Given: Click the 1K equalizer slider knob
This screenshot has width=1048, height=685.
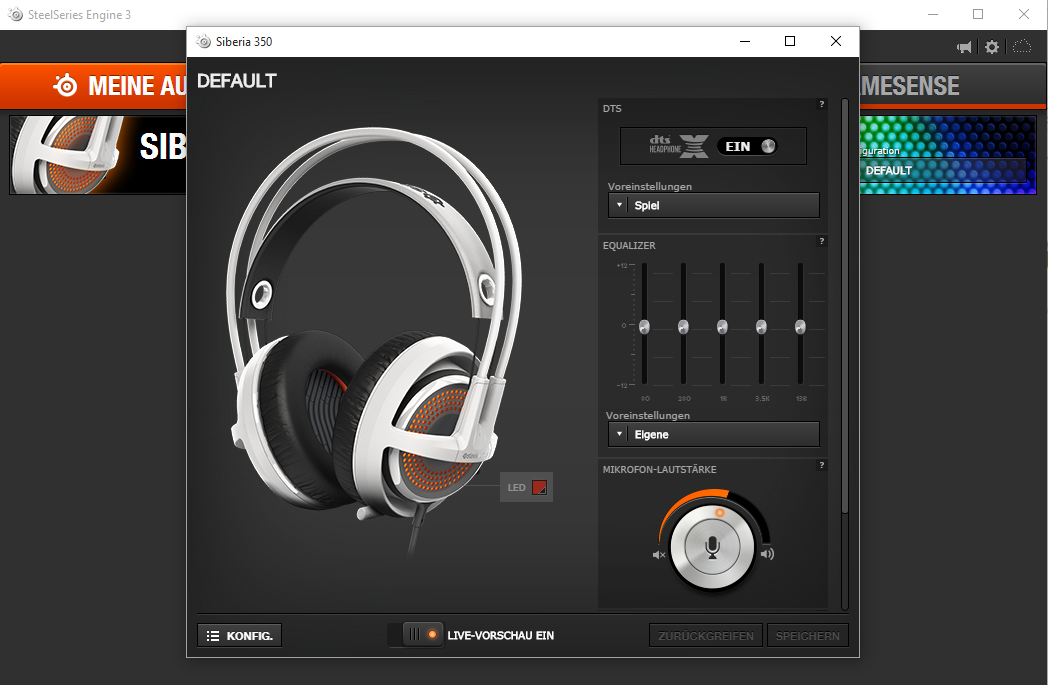Looking at the screenshot, I should tap(722, 327).
